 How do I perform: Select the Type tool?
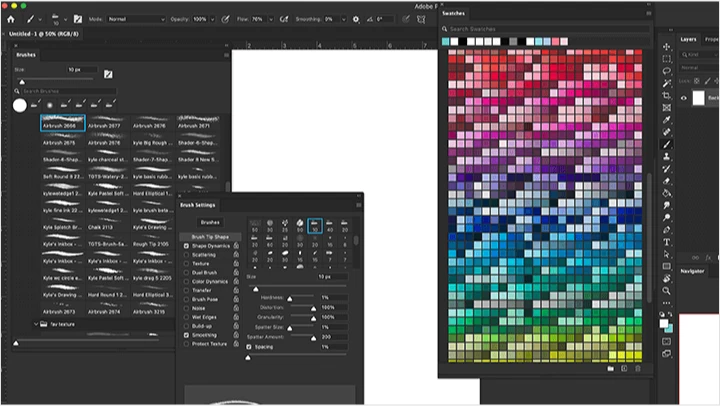[666, 242]
